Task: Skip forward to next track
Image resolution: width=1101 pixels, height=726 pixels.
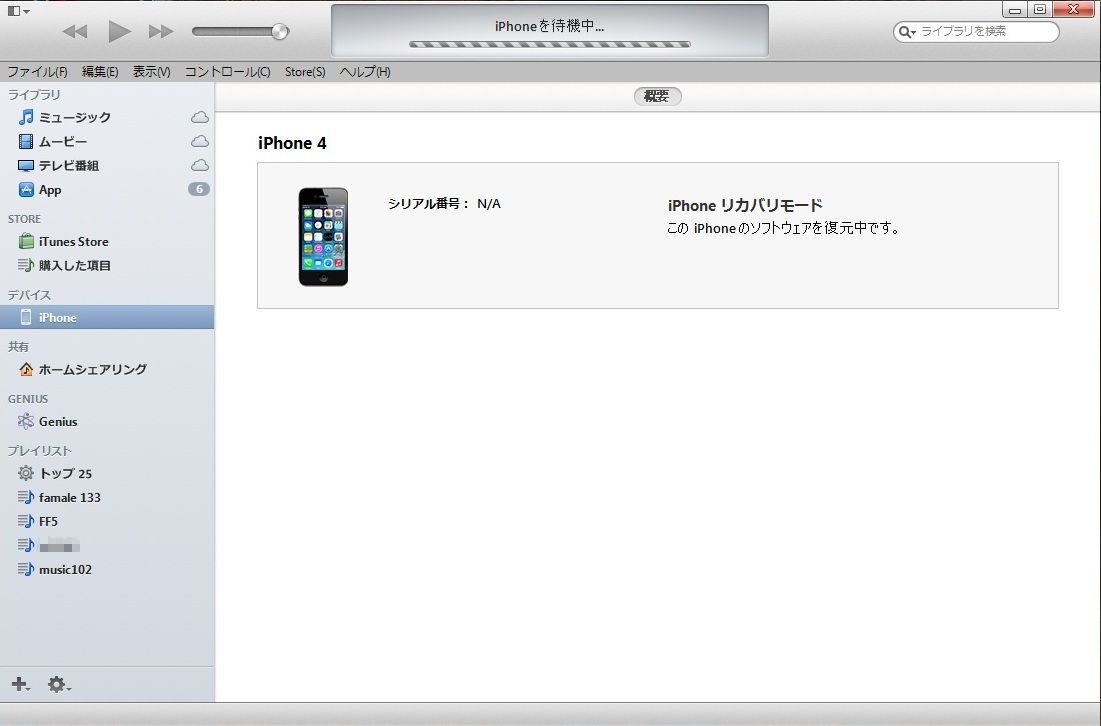Action: pos(161,31)
